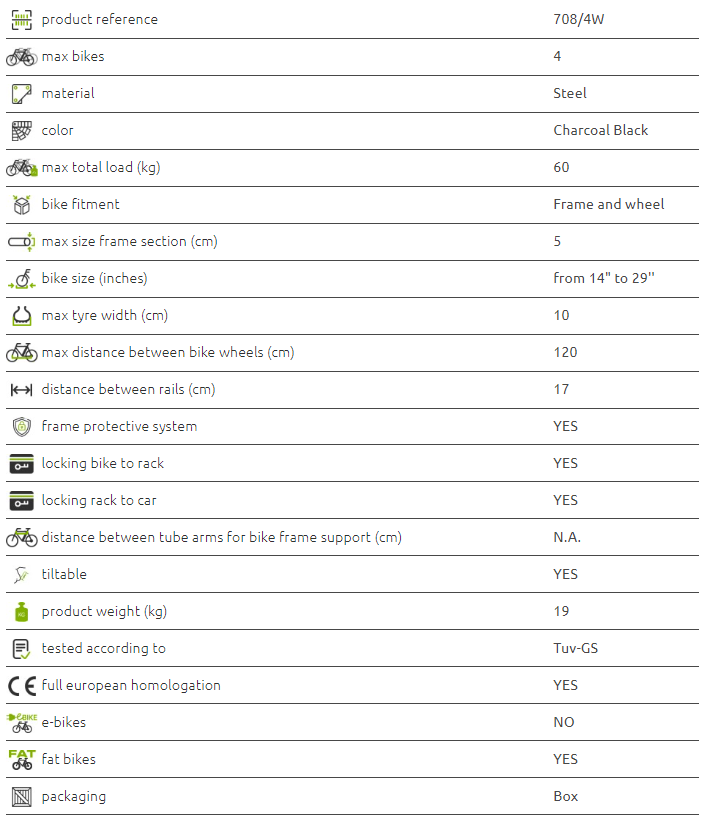Click the barcode icon beside product reference

(21, 19)
